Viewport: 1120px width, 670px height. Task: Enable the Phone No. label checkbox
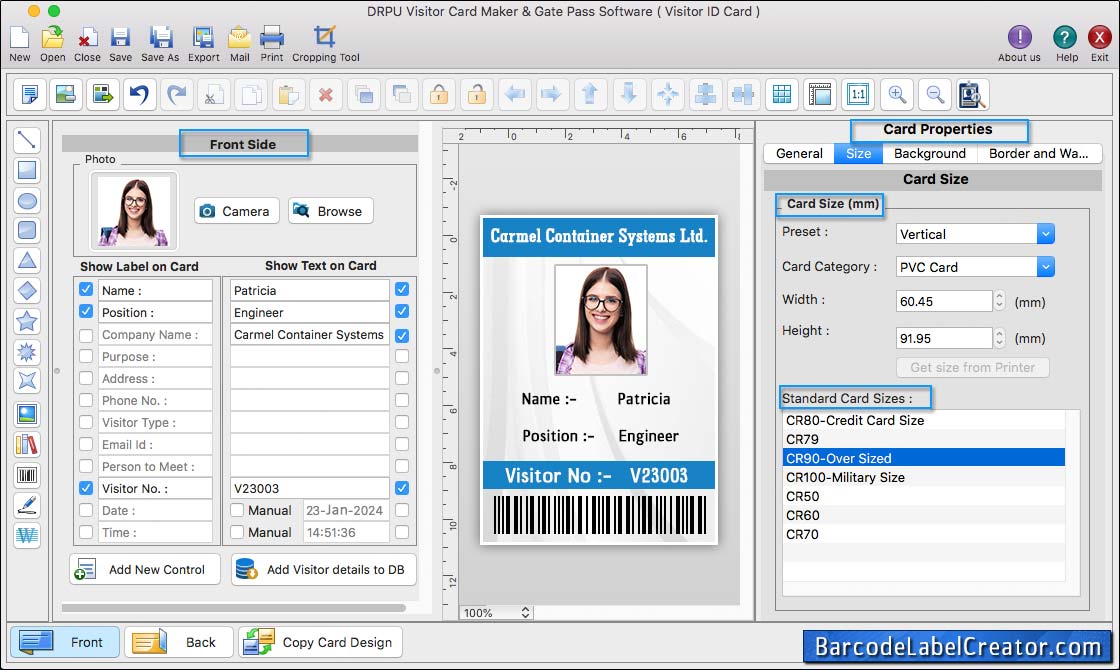[x=86, y=400]
